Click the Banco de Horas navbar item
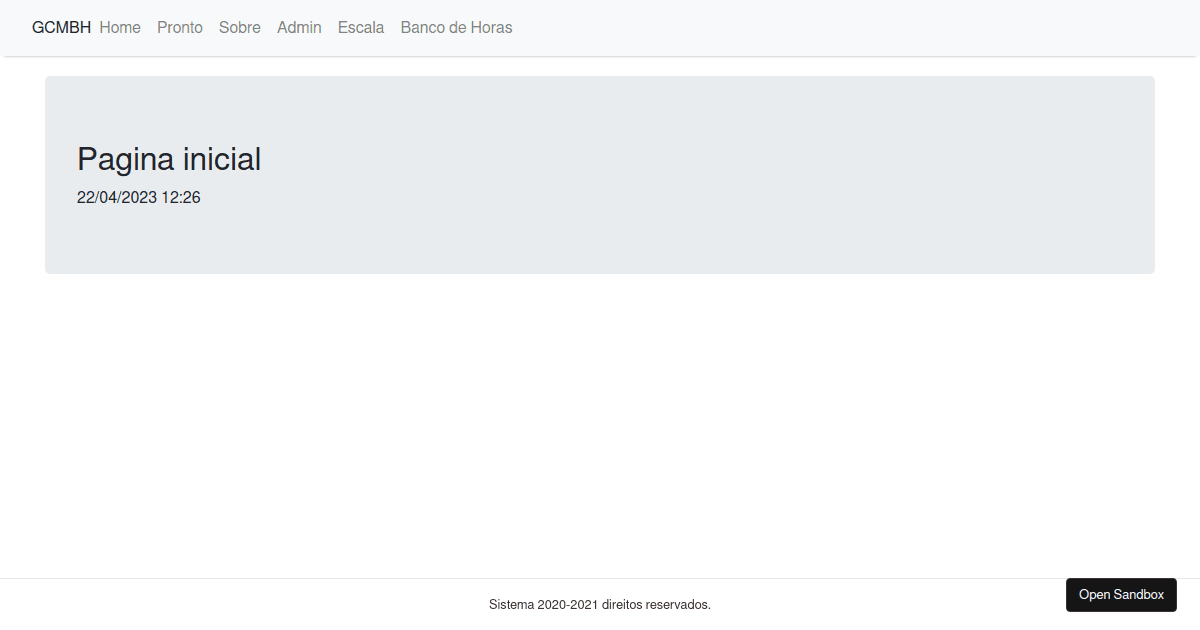This screenshot has width=1200, height=630. coord(456,27)
